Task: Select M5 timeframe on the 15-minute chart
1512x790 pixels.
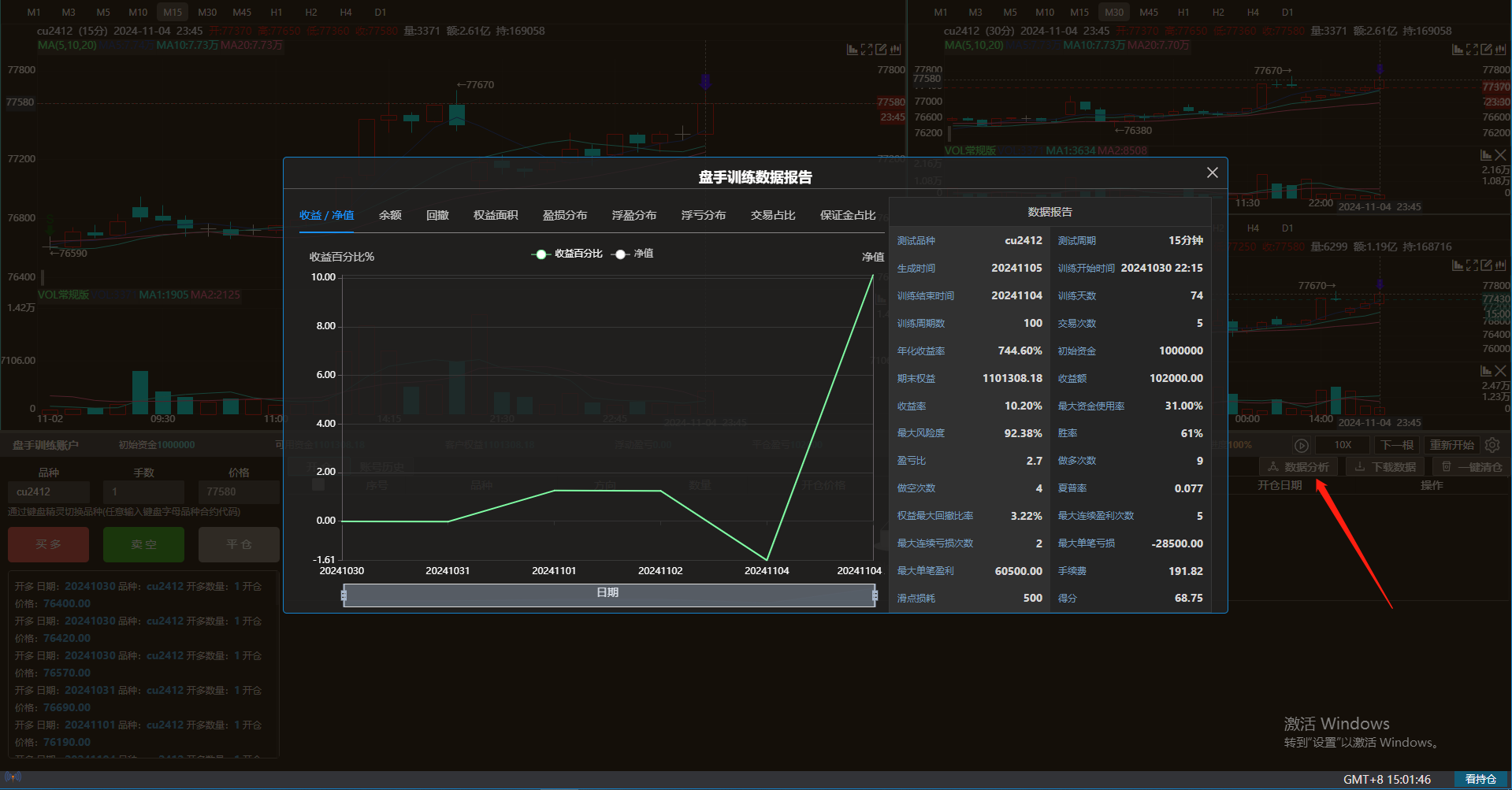Action: 103,12
